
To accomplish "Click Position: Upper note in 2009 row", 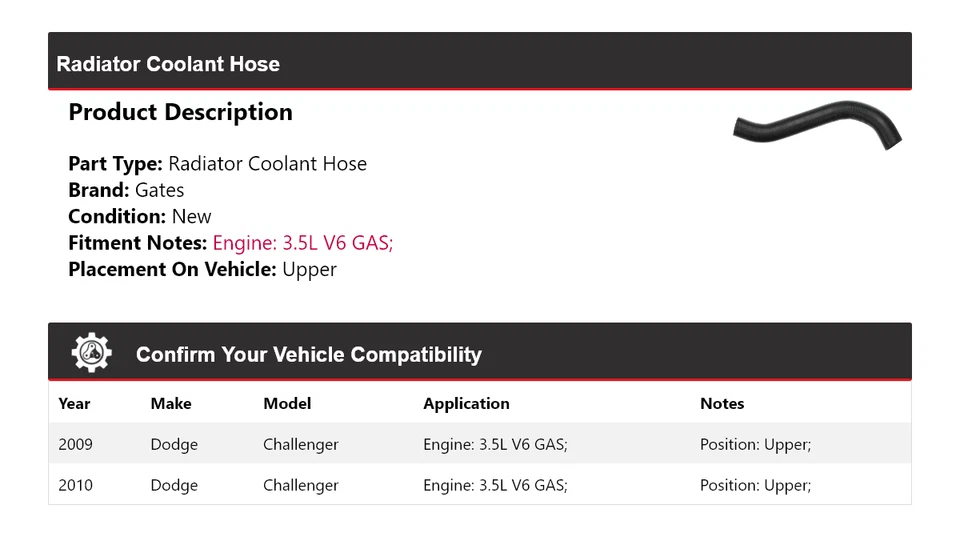I will (x=755, y=444).
